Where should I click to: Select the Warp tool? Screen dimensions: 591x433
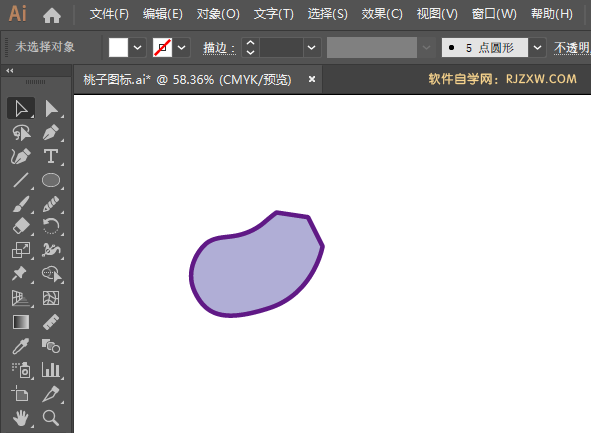pyautogui.click(x=51, y=250)
